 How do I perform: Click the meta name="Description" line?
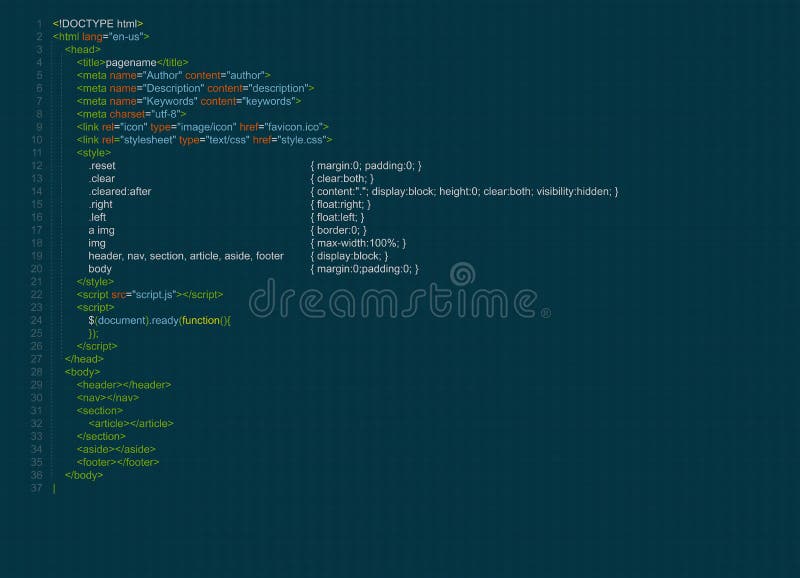click(195, 88)
